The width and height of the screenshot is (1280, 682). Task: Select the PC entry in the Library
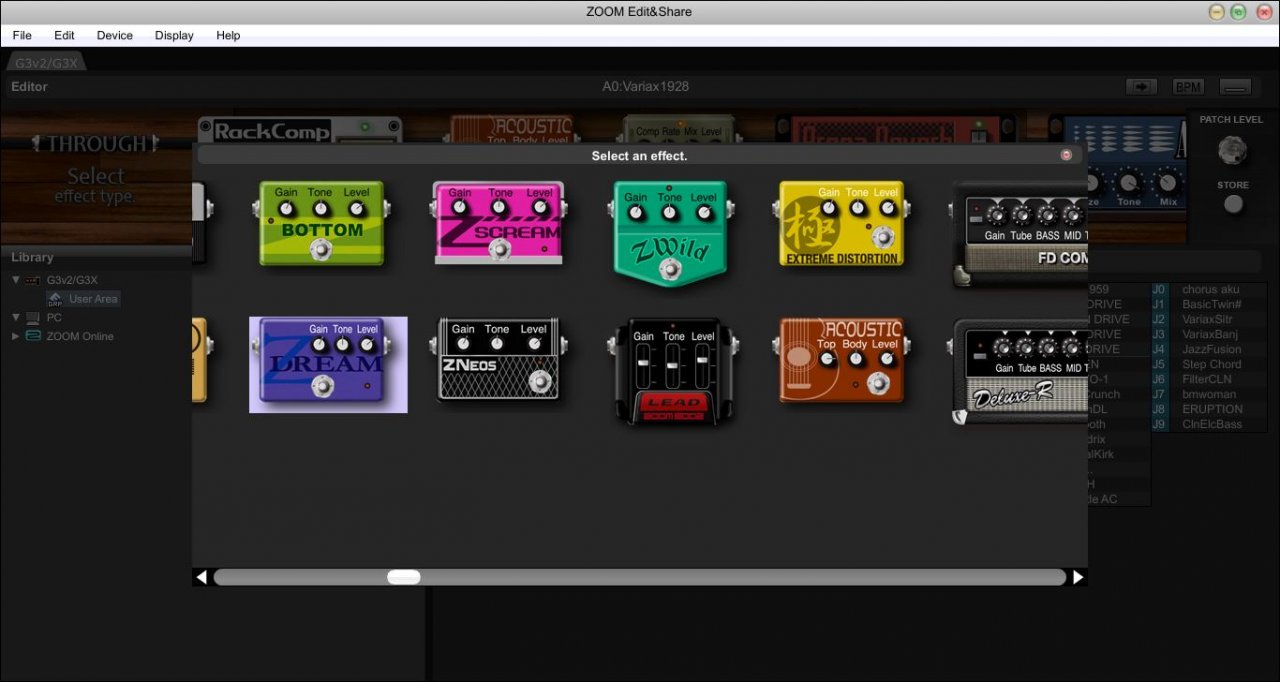coord(54,317)
